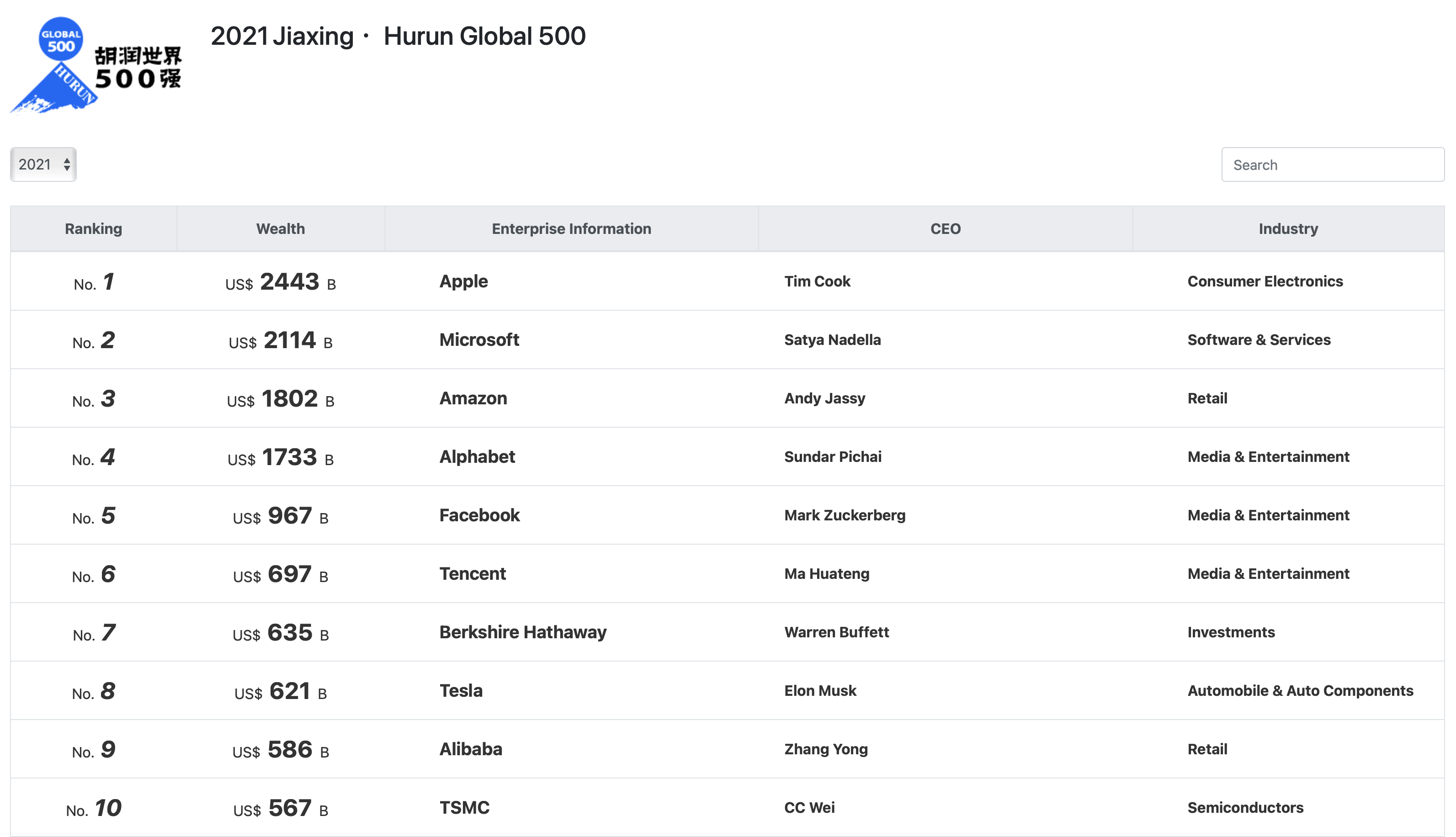
Task: Click the Semiconductors industry label
Action: coord(1245,808)
